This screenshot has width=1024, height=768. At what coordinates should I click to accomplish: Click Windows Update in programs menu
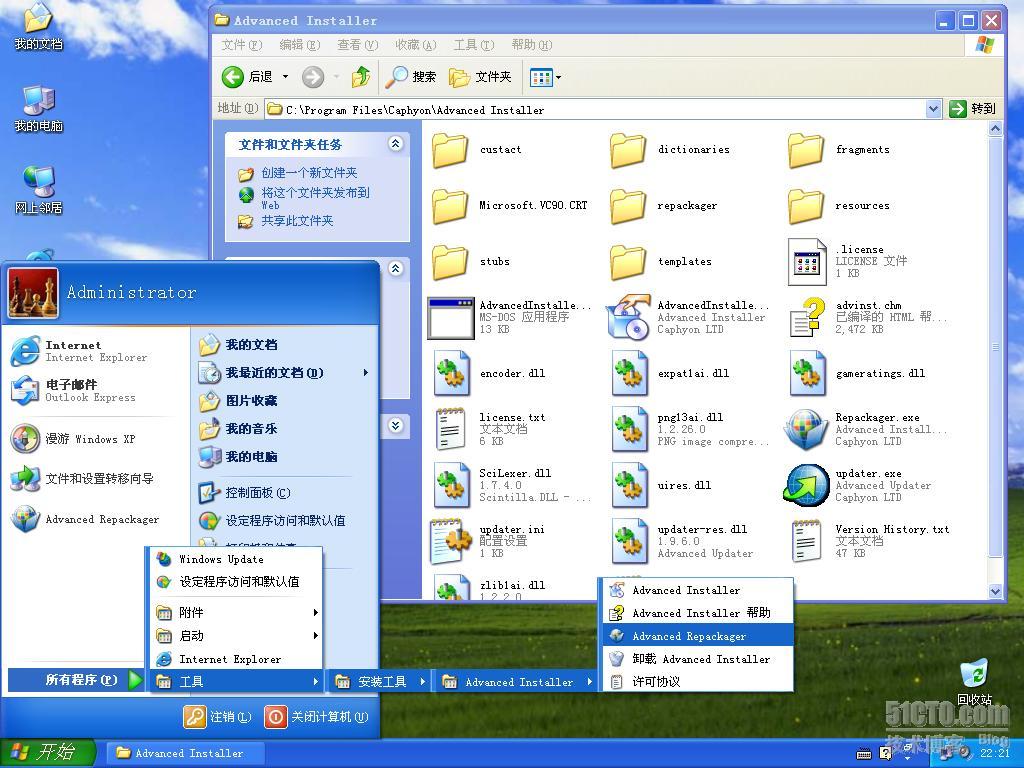click(236, 559)
